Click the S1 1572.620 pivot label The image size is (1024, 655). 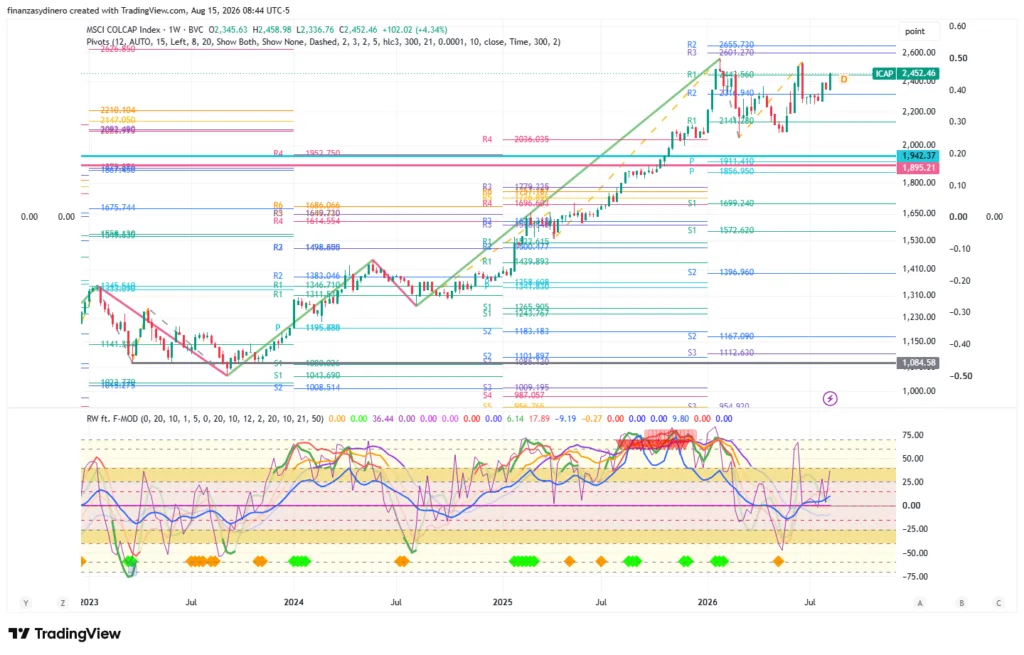(x=720, y=231)
